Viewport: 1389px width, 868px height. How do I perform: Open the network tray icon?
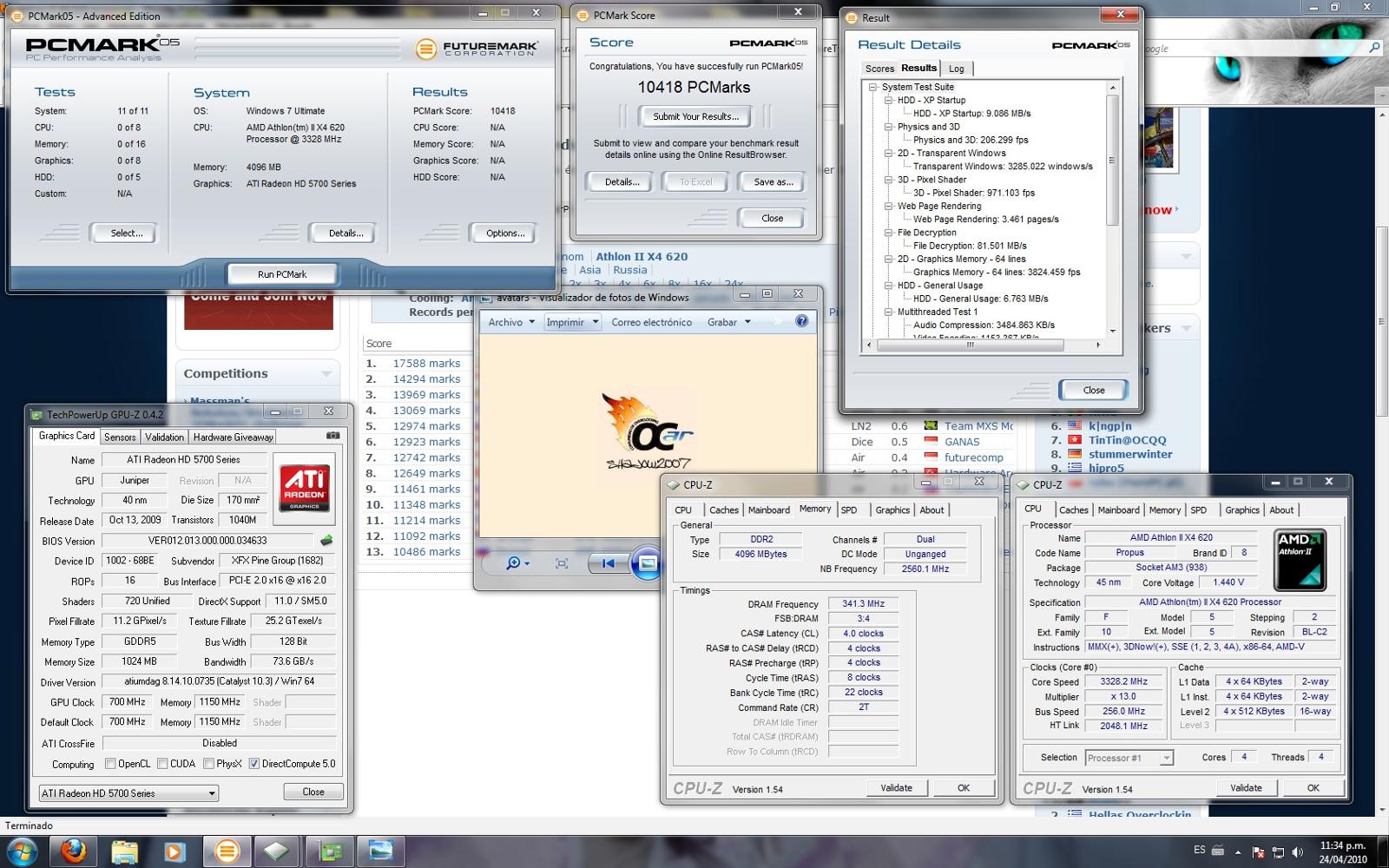[1278, 852]
